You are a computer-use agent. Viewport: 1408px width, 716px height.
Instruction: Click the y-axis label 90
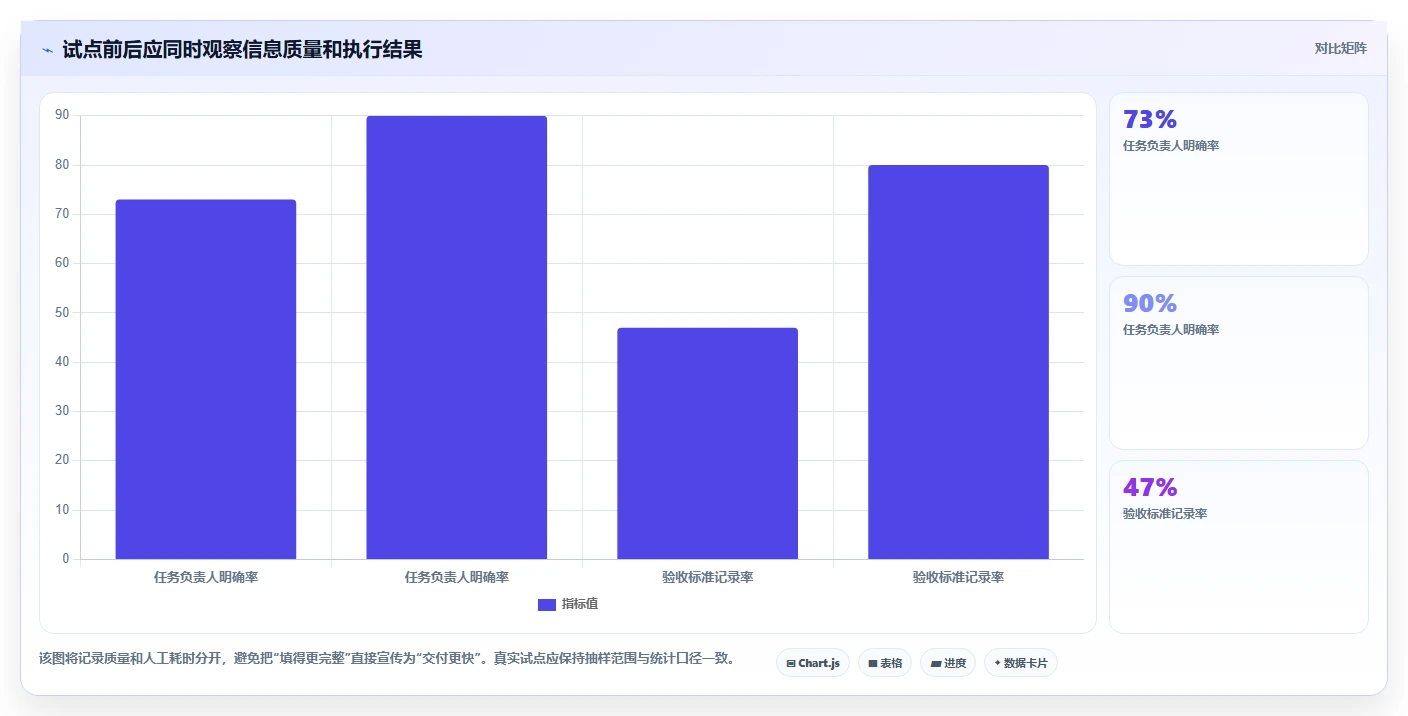tap(62, 115)
